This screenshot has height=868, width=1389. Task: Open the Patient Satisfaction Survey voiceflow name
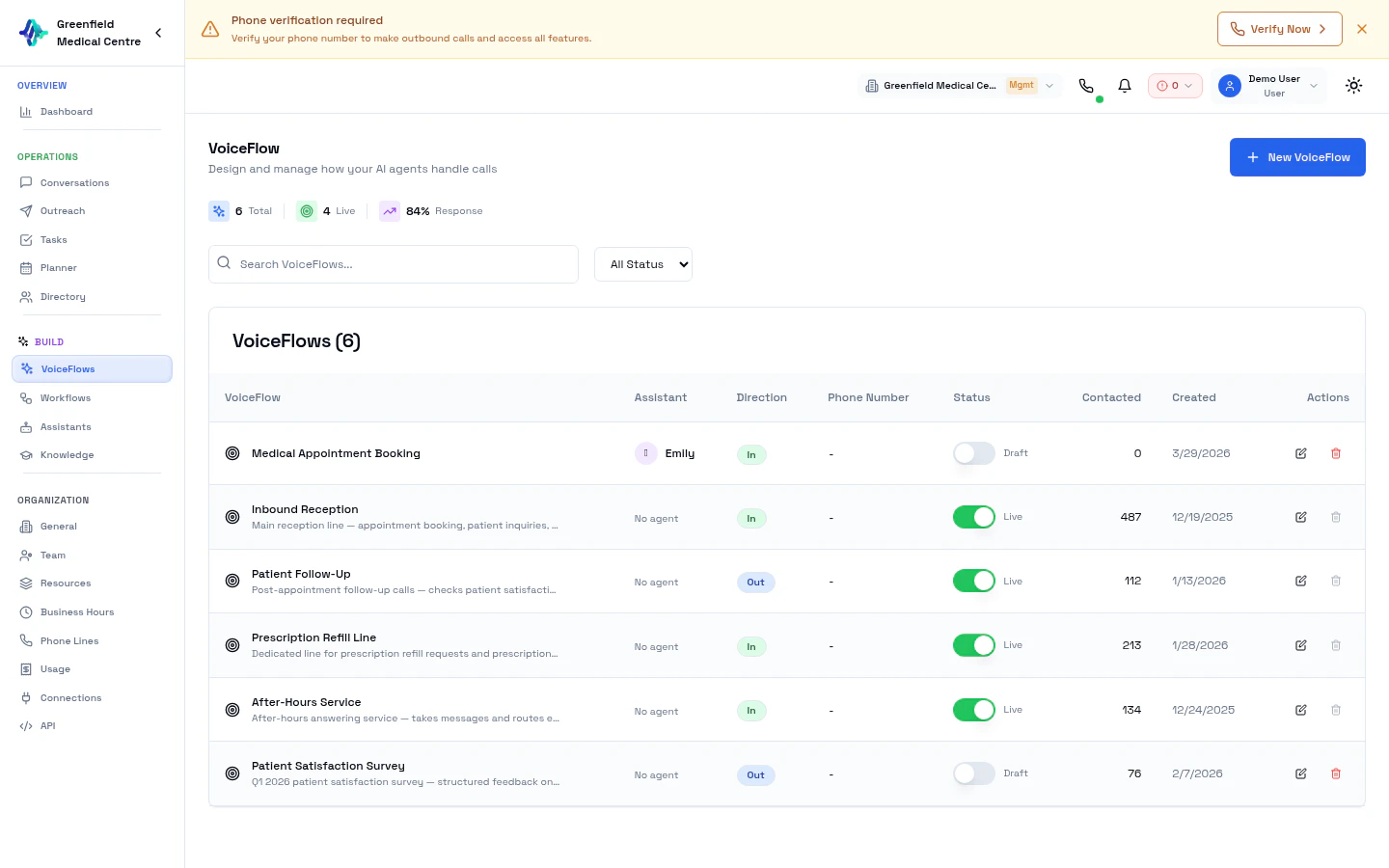(328, 766)
